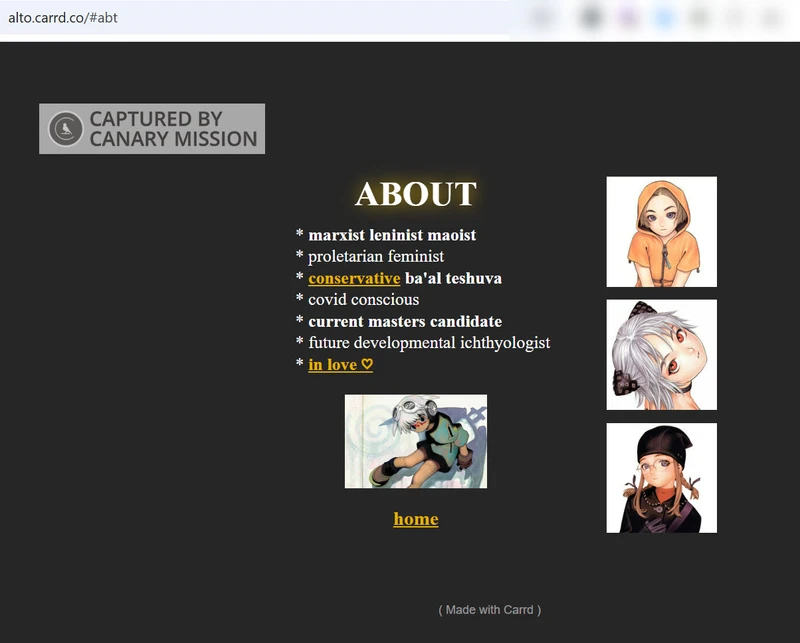Viewport: 800px width, 643px height.
Task: Click the "proletarian feminist" text
Action: coord(376,256)
